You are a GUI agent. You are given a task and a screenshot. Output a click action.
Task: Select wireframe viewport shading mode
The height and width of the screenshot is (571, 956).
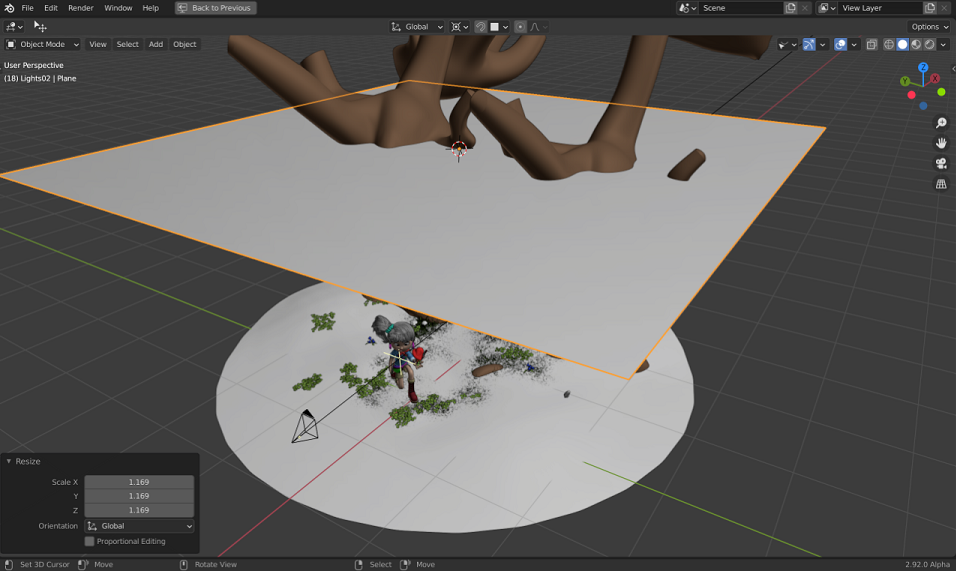point(889,44)
